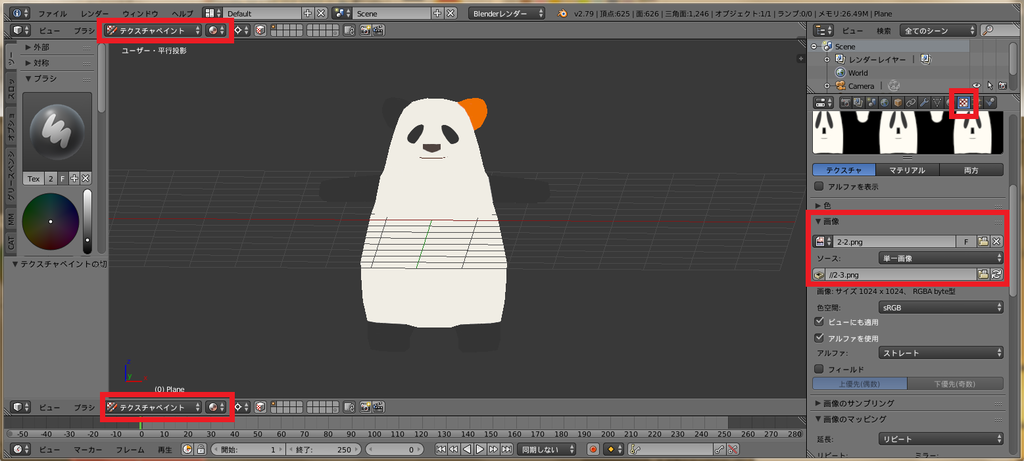
Task: Open the ファイル menu
Action: [52, 13]
